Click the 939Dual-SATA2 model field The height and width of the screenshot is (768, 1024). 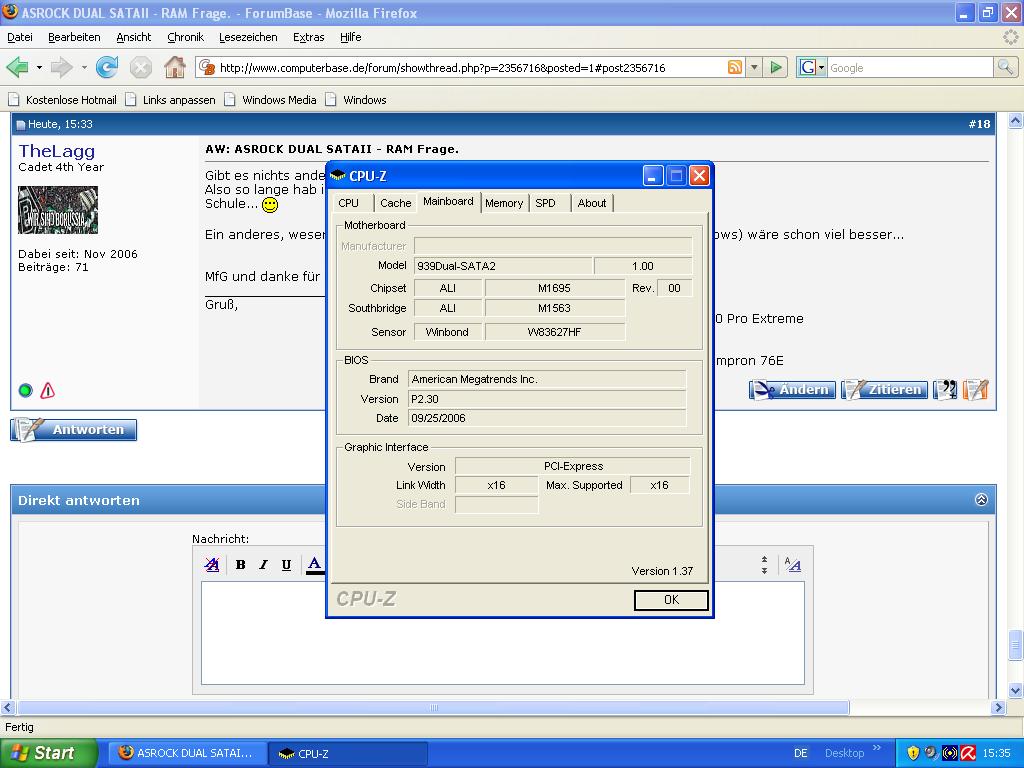point(503,266)
